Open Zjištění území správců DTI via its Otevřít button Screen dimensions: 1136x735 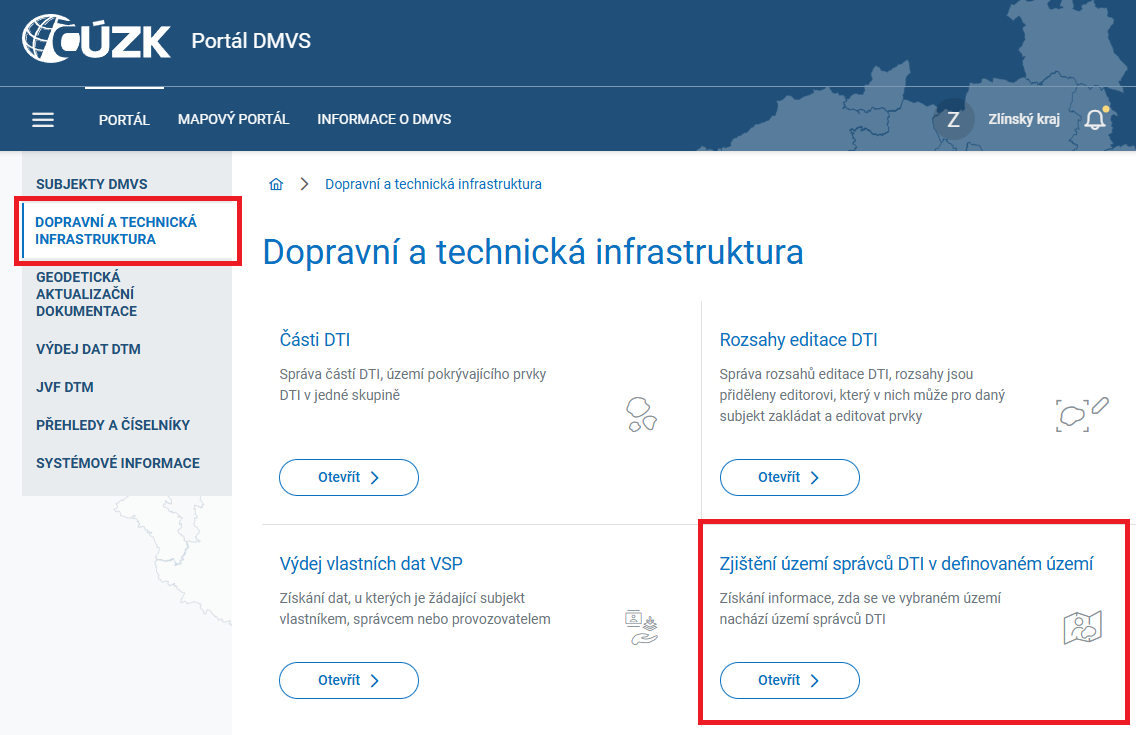point(789,680)
